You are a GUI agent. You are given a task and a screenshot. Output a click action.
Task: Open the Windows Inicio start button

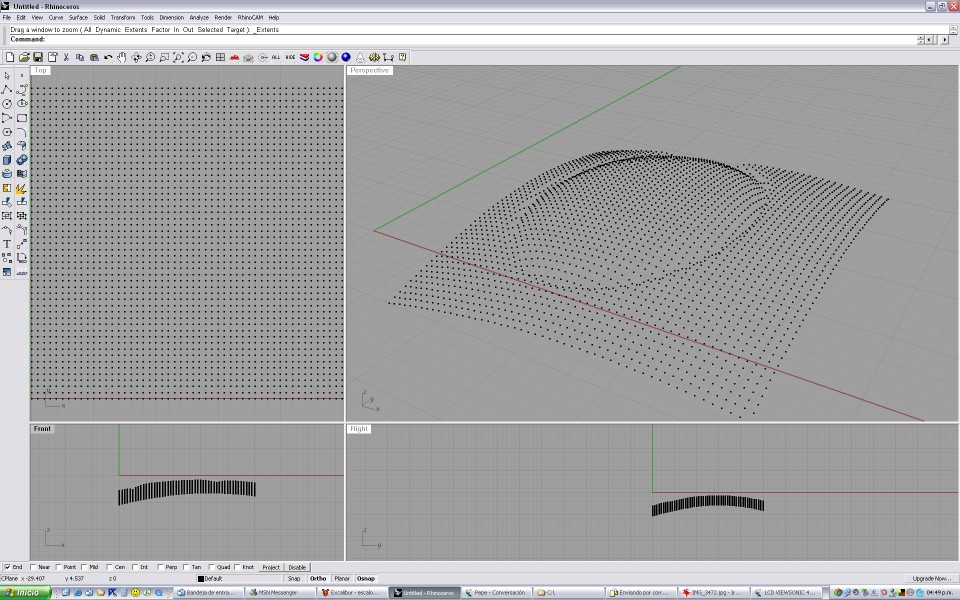[x=25, y=593]
